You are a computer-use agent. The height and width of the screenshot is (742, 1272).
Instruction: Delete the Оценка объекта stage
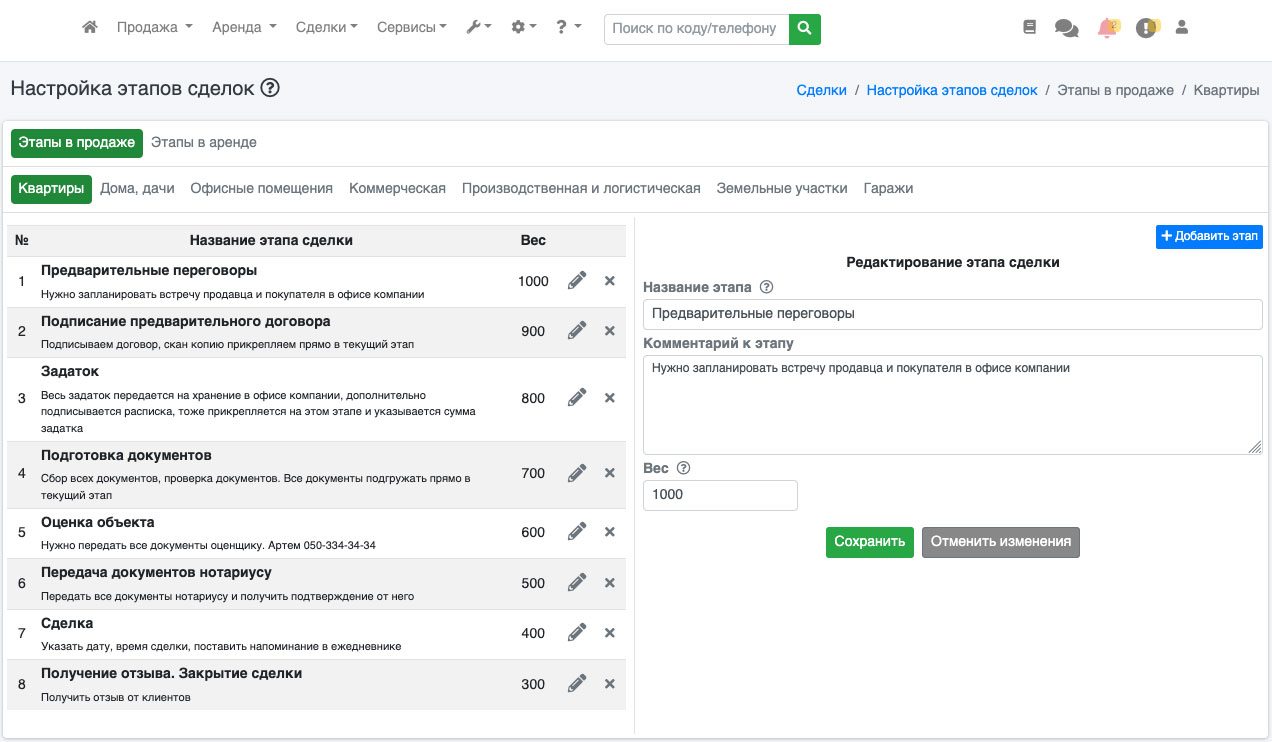pos(610,532)
